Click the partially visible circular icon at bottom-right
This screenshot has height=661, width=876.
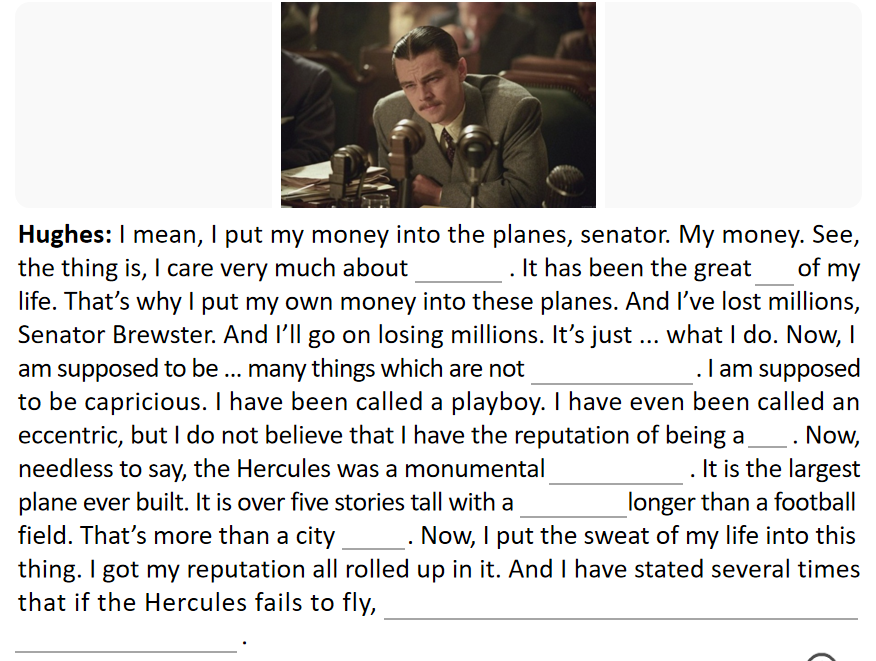click(822, 657)
